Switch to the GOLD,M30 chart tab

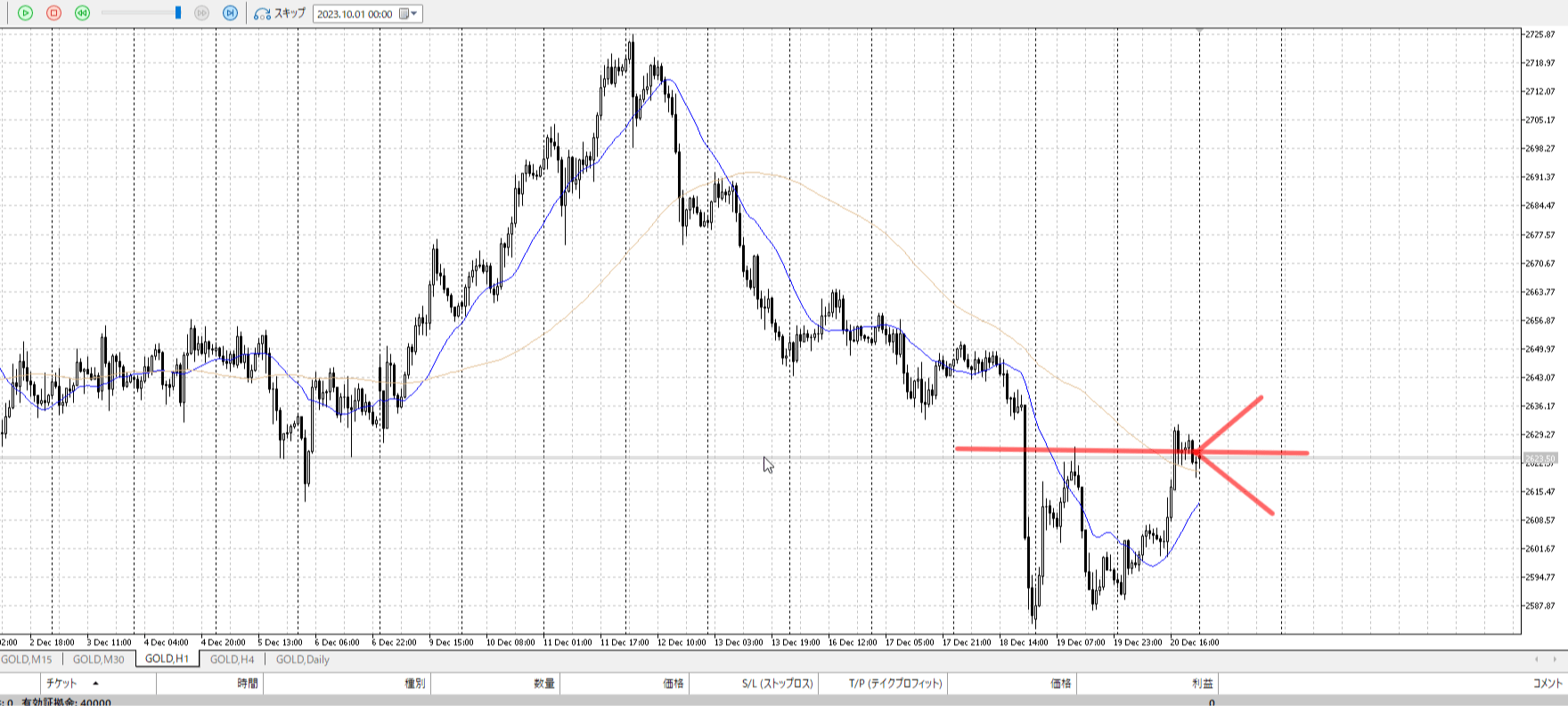(98, 660)
